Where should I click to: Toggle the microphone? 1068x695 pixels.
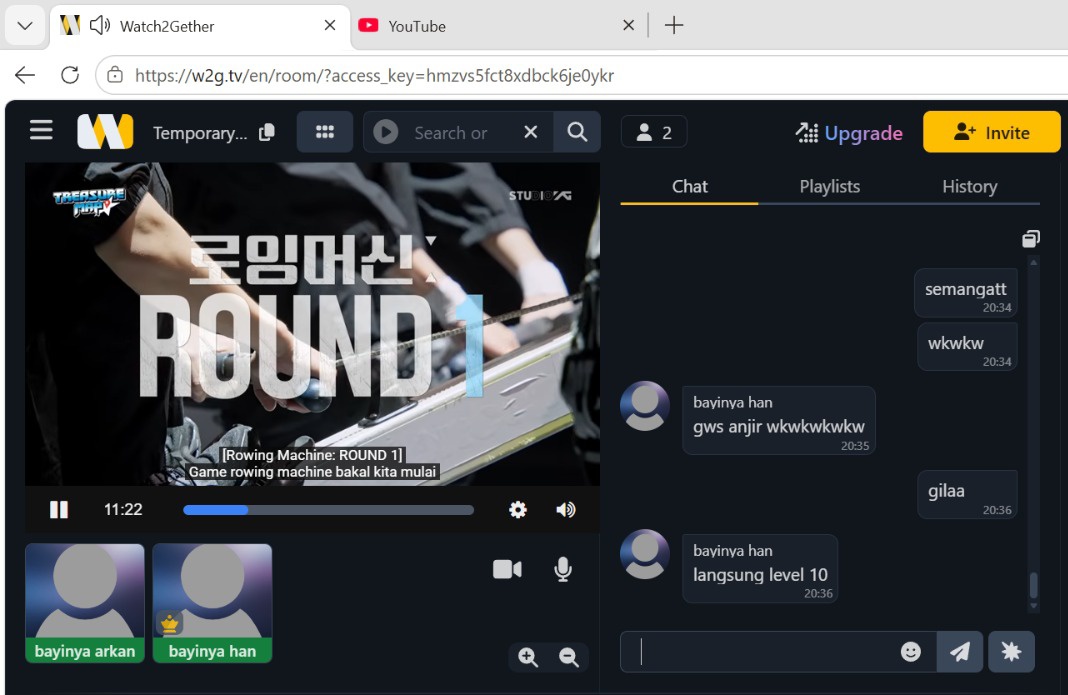(563, 569)
